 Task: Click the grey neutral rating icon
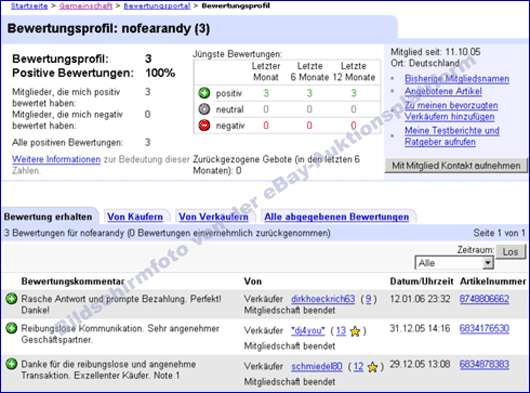(x=204, y=109)
